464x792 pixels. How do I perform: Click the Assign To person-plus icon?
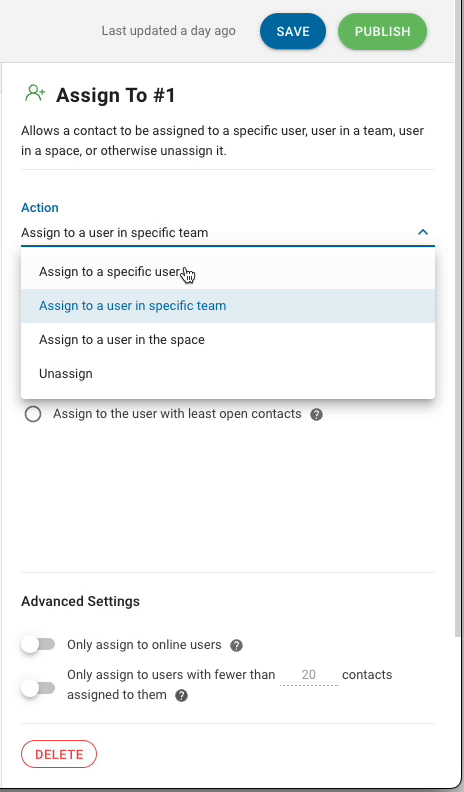(35, 93)
